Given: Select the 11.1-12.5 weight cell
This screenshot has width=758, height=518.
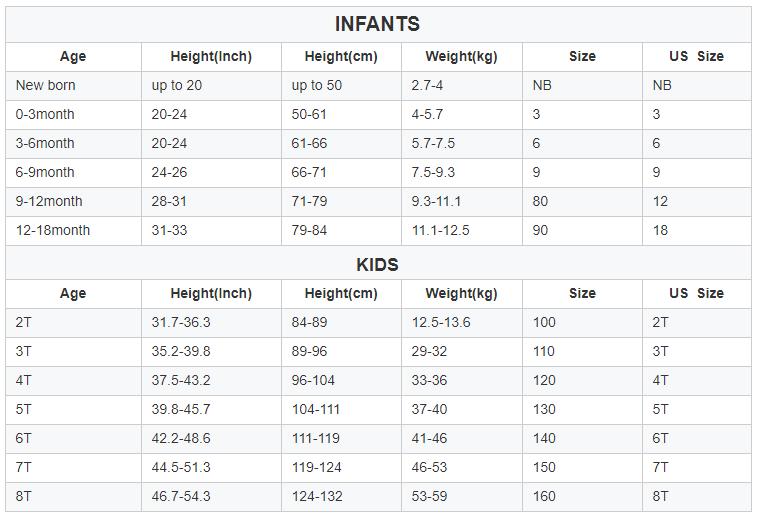Looking at the screenshot, I should (x=441, y=231).
